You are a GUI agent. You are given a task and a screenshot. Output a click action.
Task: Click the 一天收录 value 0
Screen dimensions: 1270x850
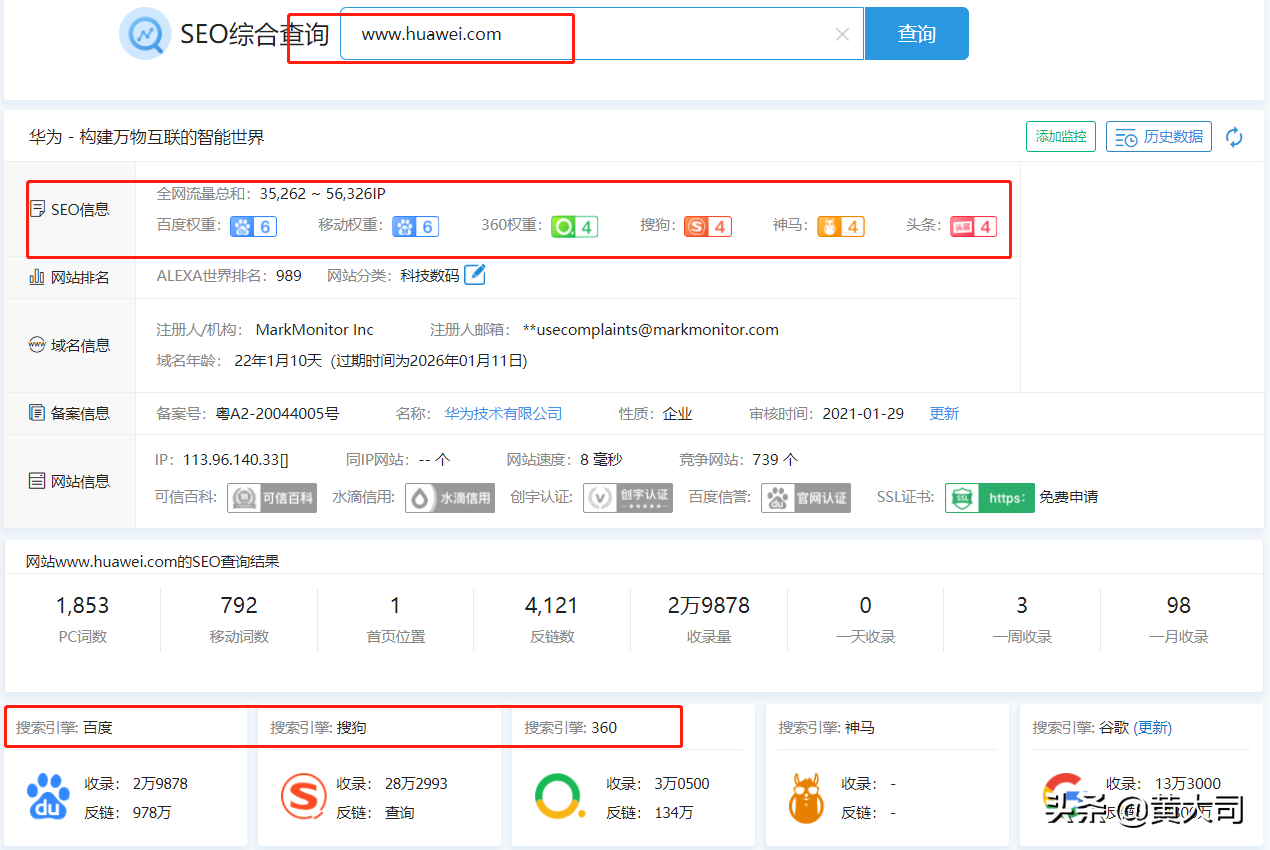coord(866,605)
